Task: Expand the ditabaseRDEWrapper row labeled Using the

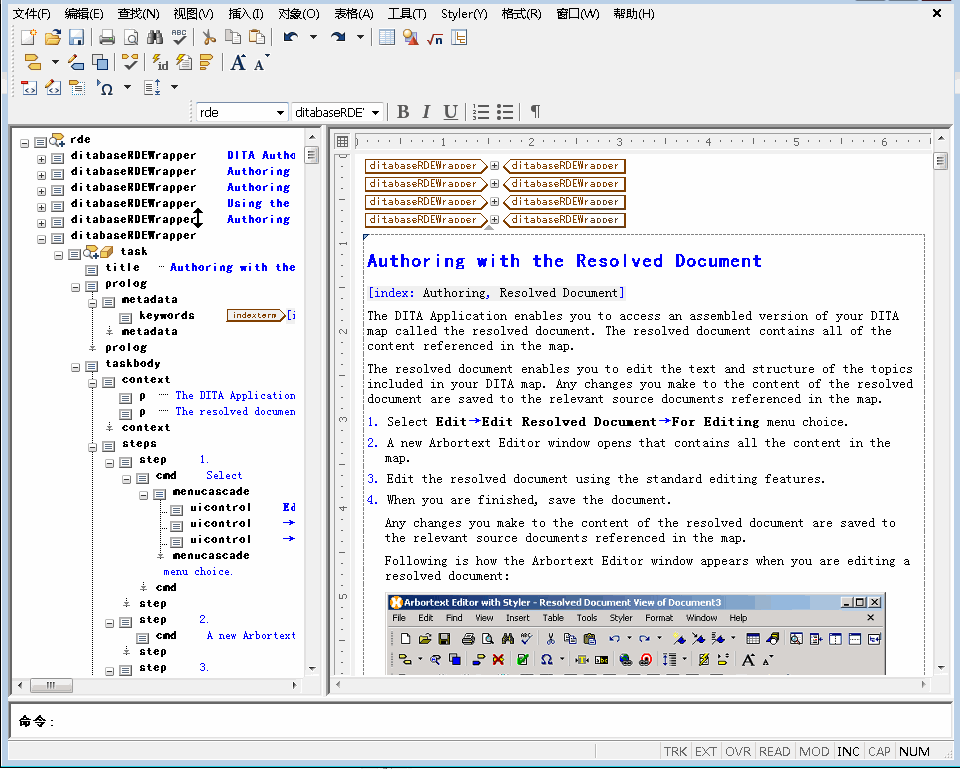Action: pos(41,207)
